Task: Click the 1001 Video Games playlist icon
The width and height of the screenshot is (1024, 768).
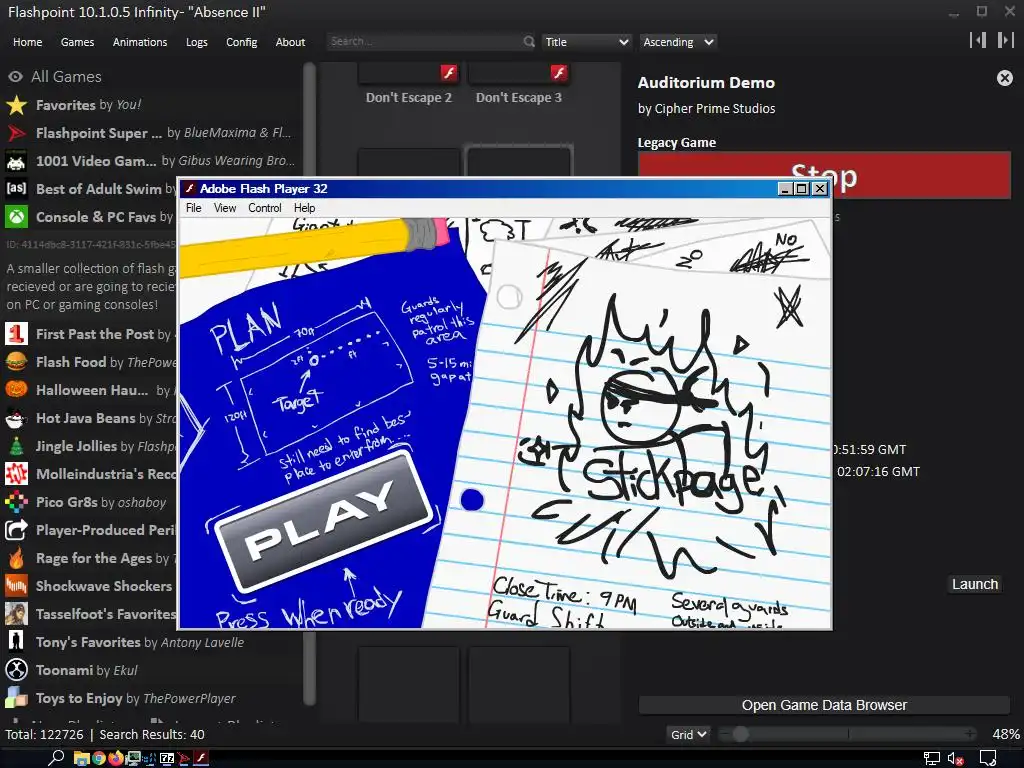Action: pyautogui.click(x=16, y=161)
